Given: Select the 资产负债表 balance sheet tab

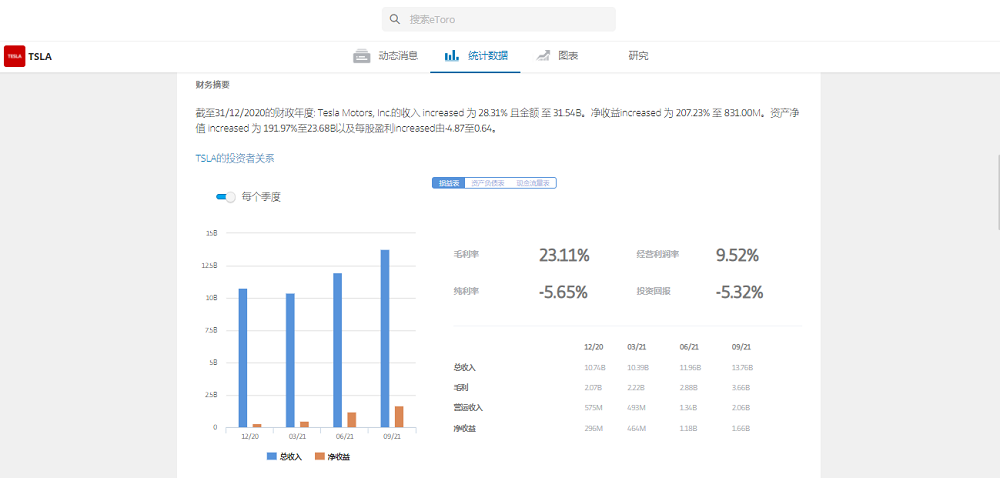Looking at the screenshot, I should coord(488,183).
